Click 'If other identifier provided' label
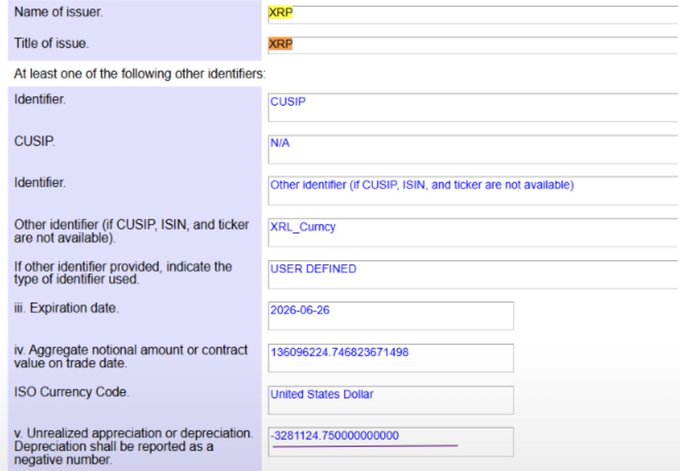This screenshot has width=680, height=471. pos(123,273)
